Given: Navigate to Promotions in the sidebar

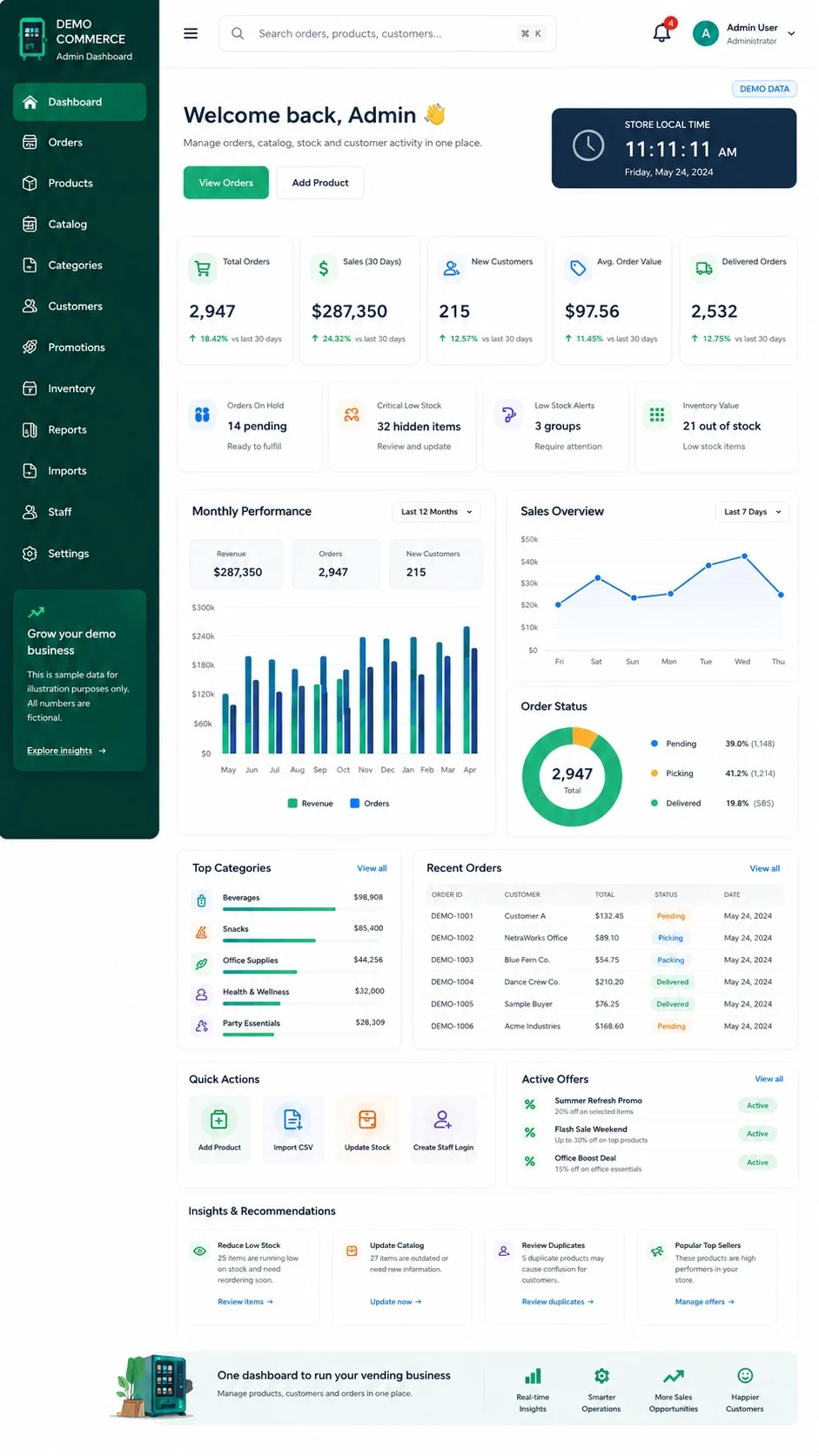Looking at the screenshot, I should [x=79, y=347].
